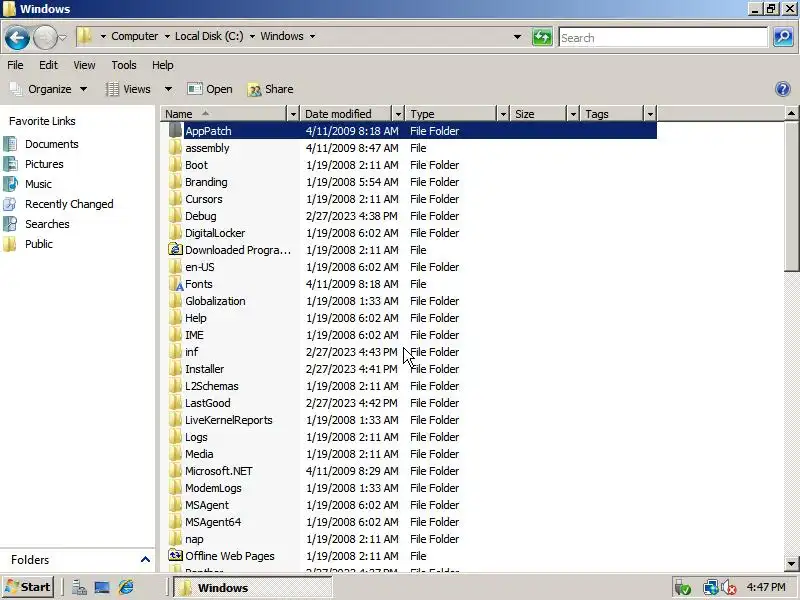Sort by the Type column header
This screenshot has height=600, width=800.
pos(452,114)
